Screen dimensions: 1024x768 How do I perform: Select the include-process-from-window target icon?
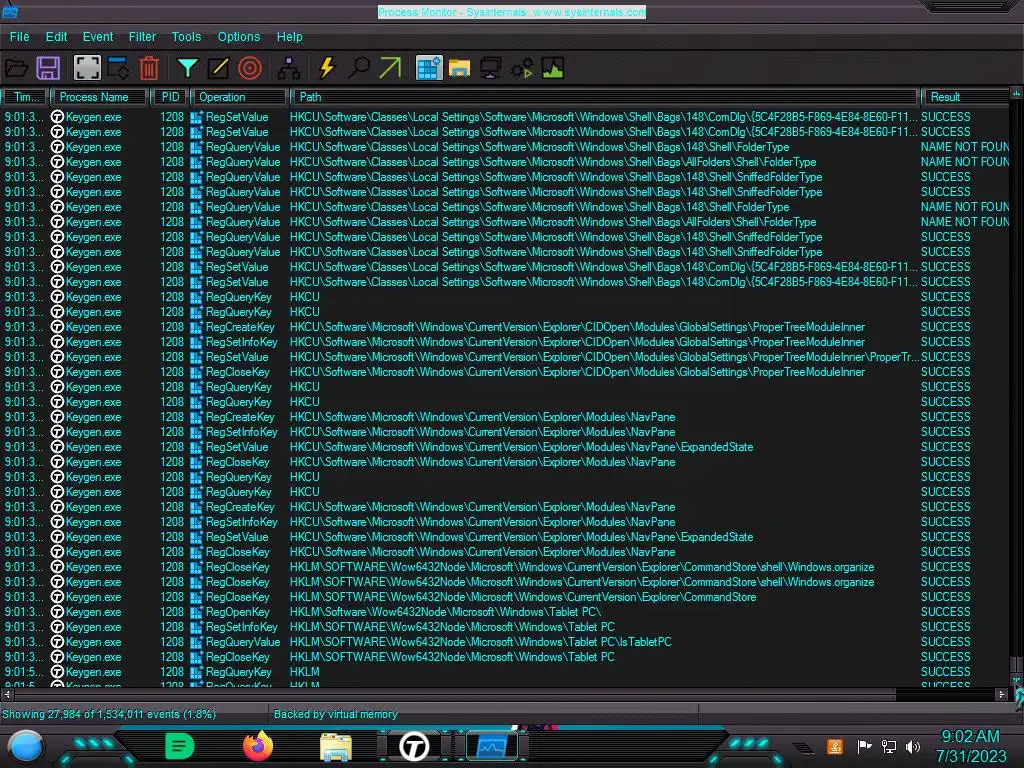pyautogui.click(x=249, y=68)
